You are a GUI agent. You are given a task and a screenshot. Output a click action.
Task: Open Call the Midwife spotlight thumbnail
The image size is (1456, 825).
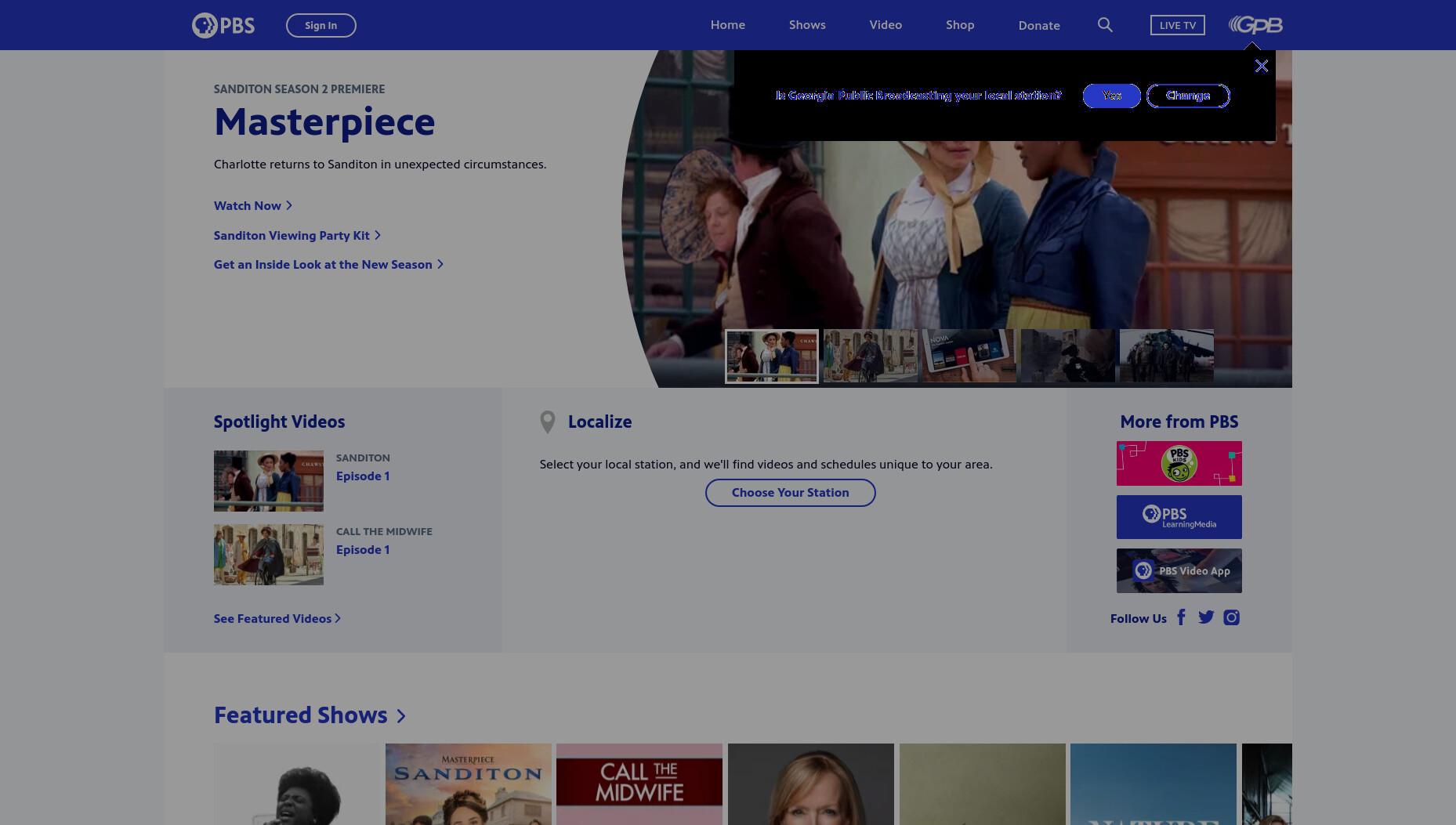[x=269, y=555]
